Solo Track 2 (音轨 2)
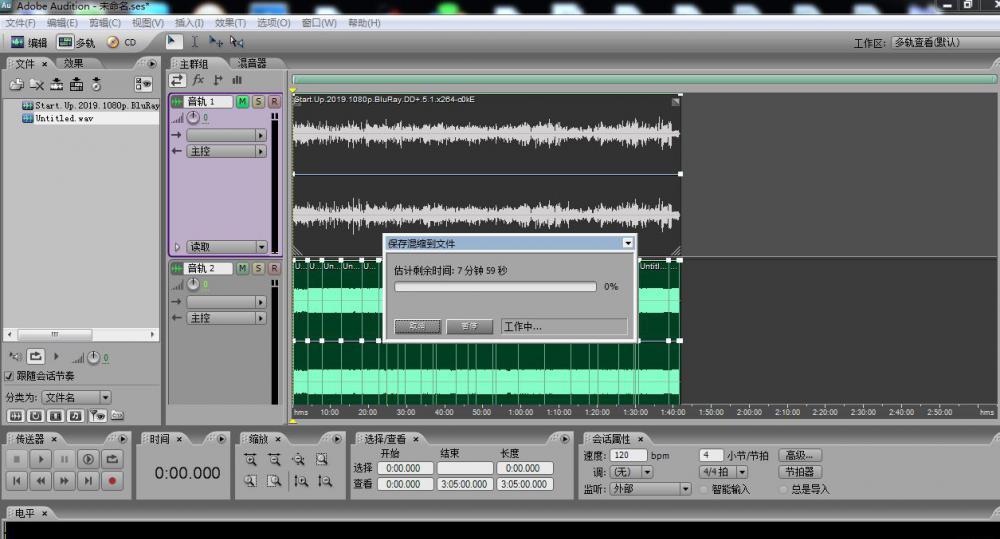Viewport: 1000px width, 539px height. pos(258,269)
